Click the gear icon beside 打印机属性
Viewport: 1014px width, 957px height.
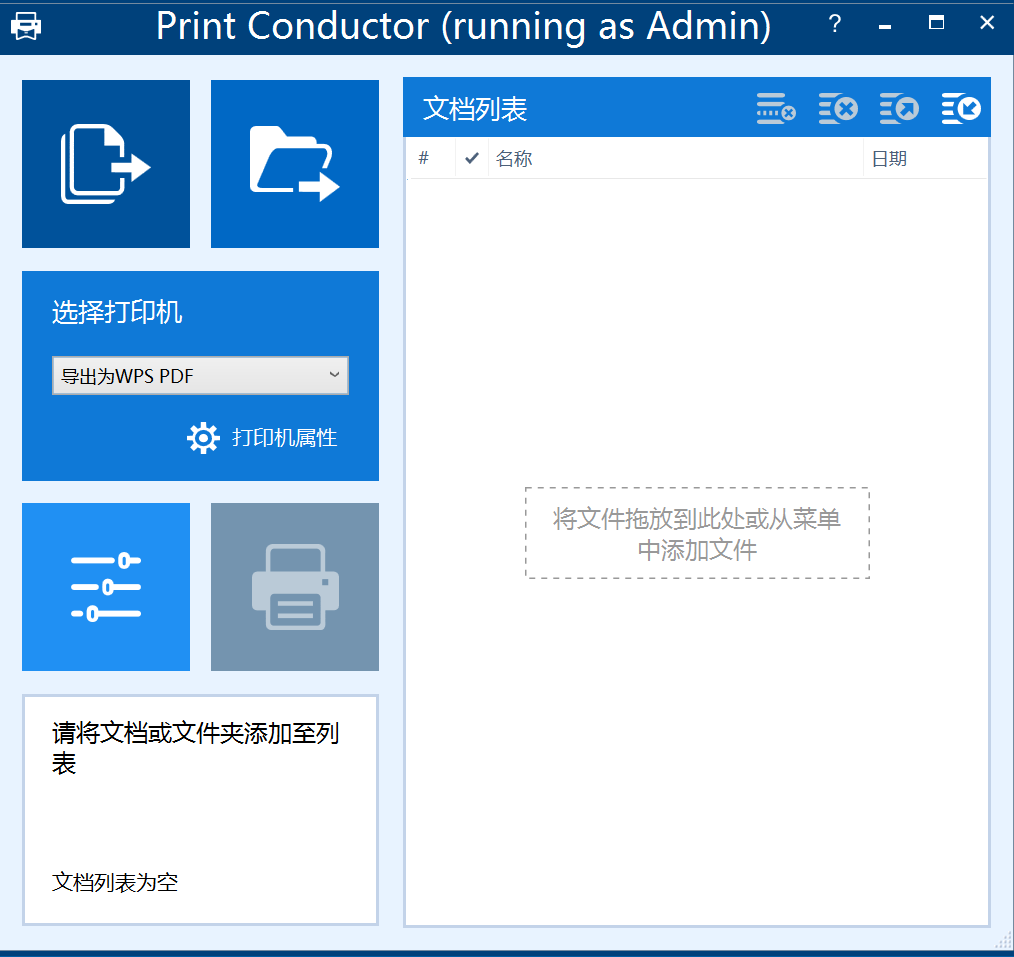tap(203, 438)
